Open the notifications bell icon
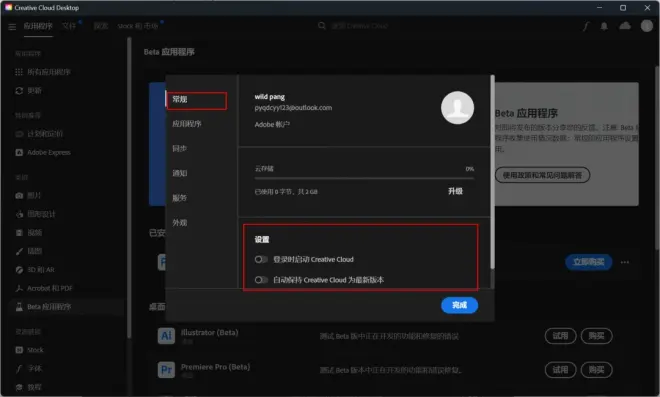This screenshot has width=660, height=397. [604, 26]
